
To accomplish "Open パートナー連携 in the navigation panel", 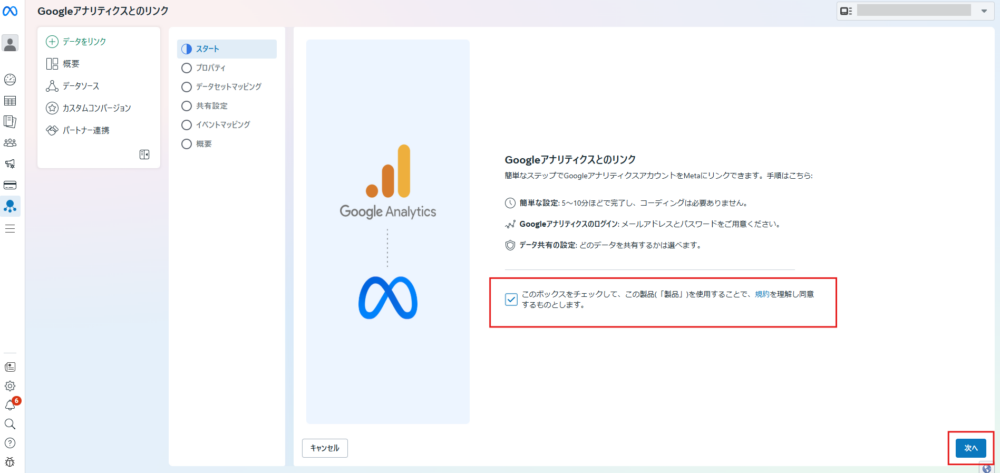I will click(x=77, y=130).
